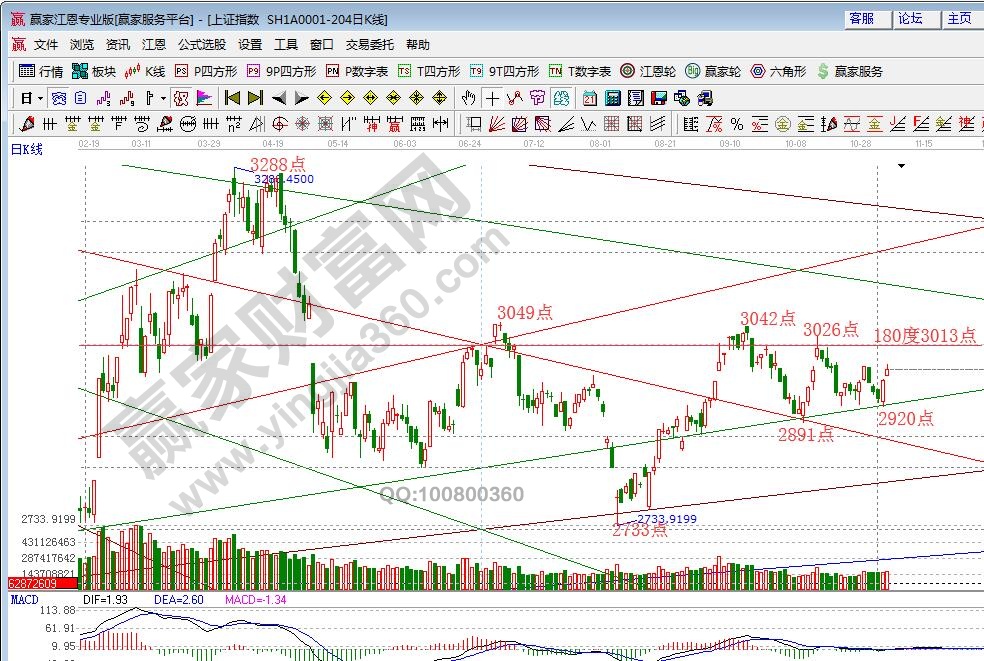Expand the 日 period dropdown arrow

pyautogui.click(x=40, y=98)
